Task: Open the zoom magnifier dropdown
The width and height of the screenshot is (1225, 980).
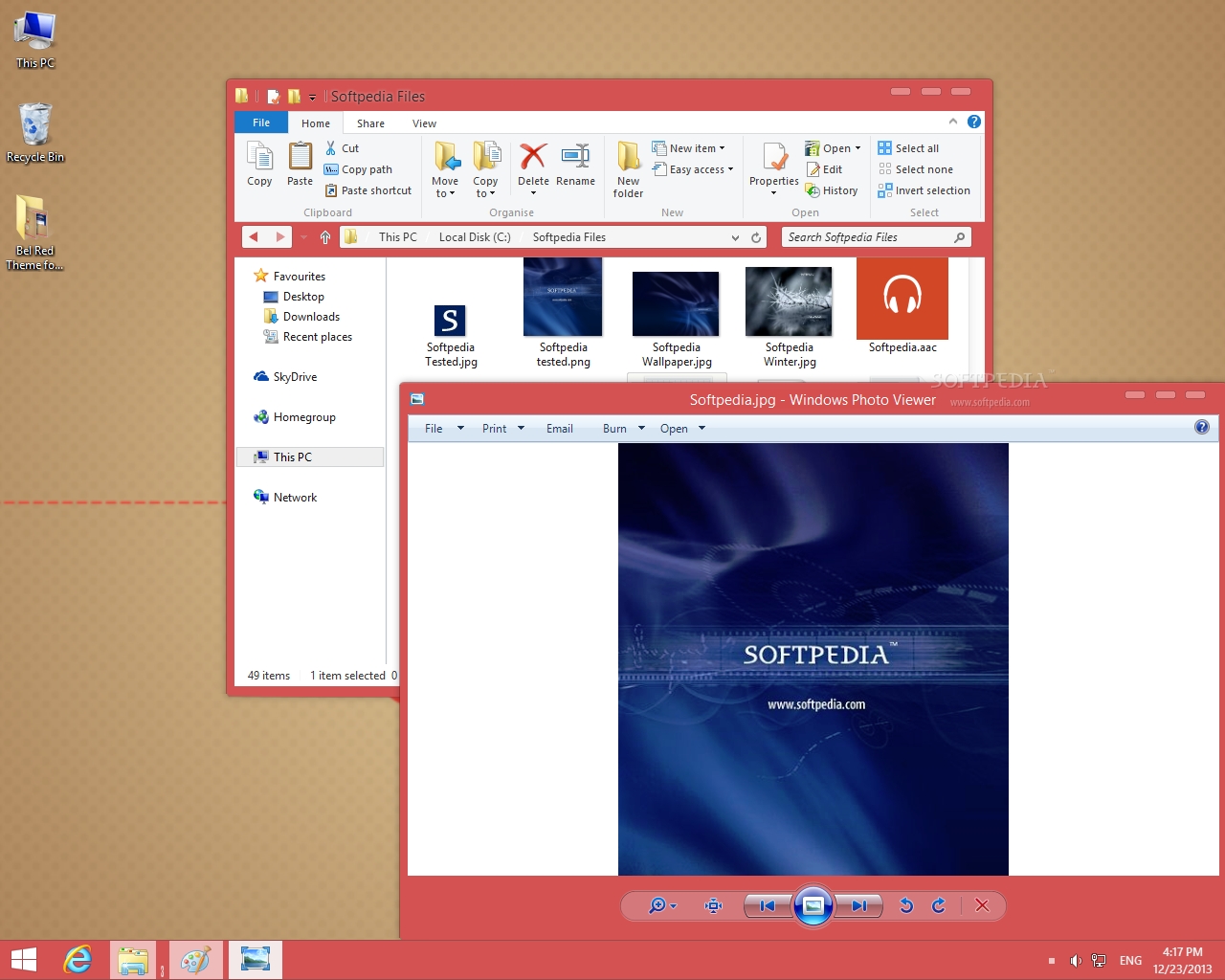Action: click(x=662, y=905)
